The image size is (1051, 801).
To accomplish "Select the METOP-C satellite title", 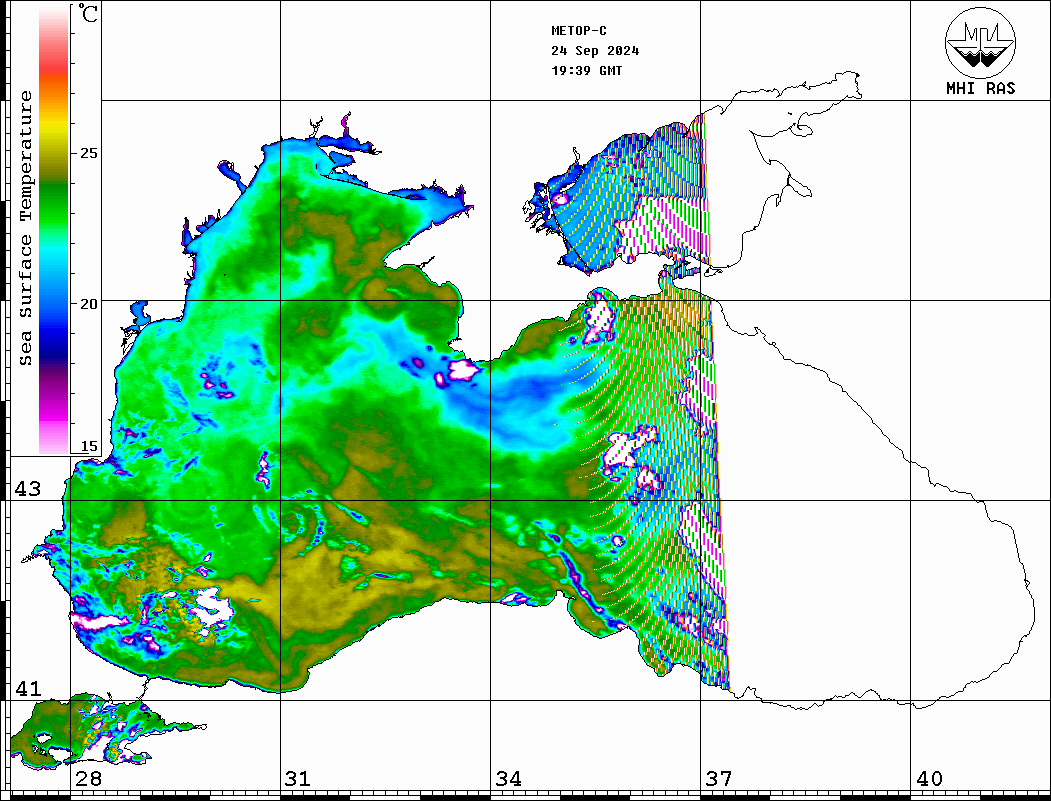I will point(578,31).
